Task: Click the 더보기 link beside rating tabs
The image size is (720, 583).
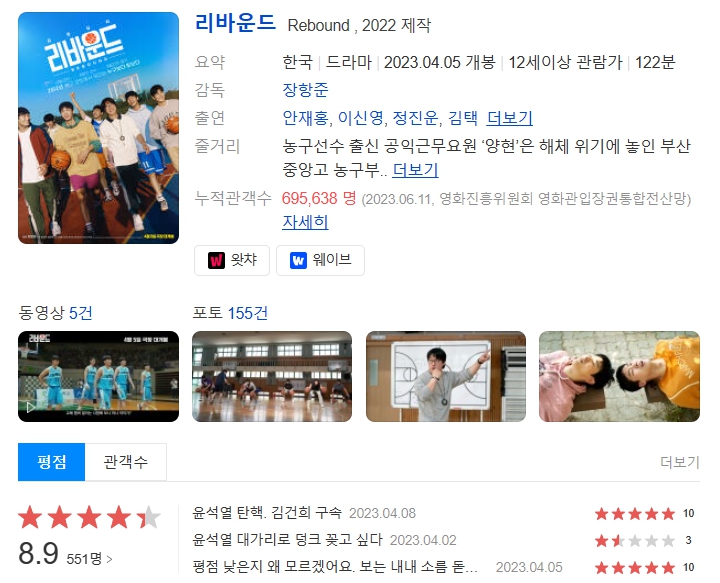Action: [680, 462]
